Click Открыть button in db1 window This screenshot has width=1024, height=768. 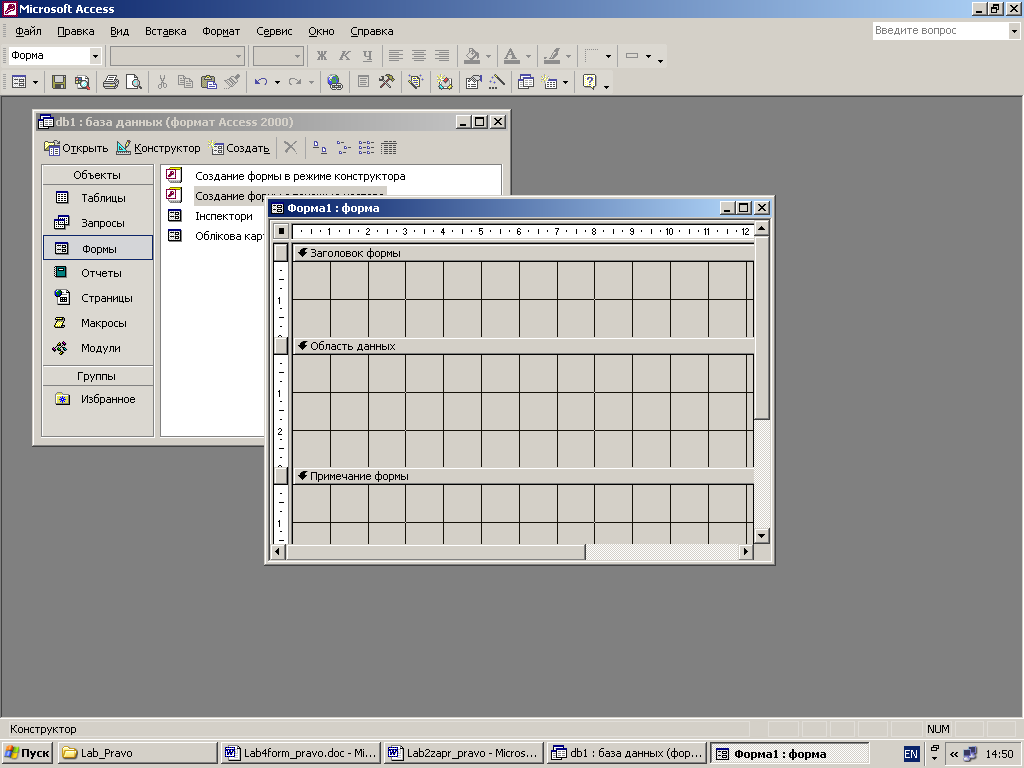pyautogui.click(x=76, y=148)
